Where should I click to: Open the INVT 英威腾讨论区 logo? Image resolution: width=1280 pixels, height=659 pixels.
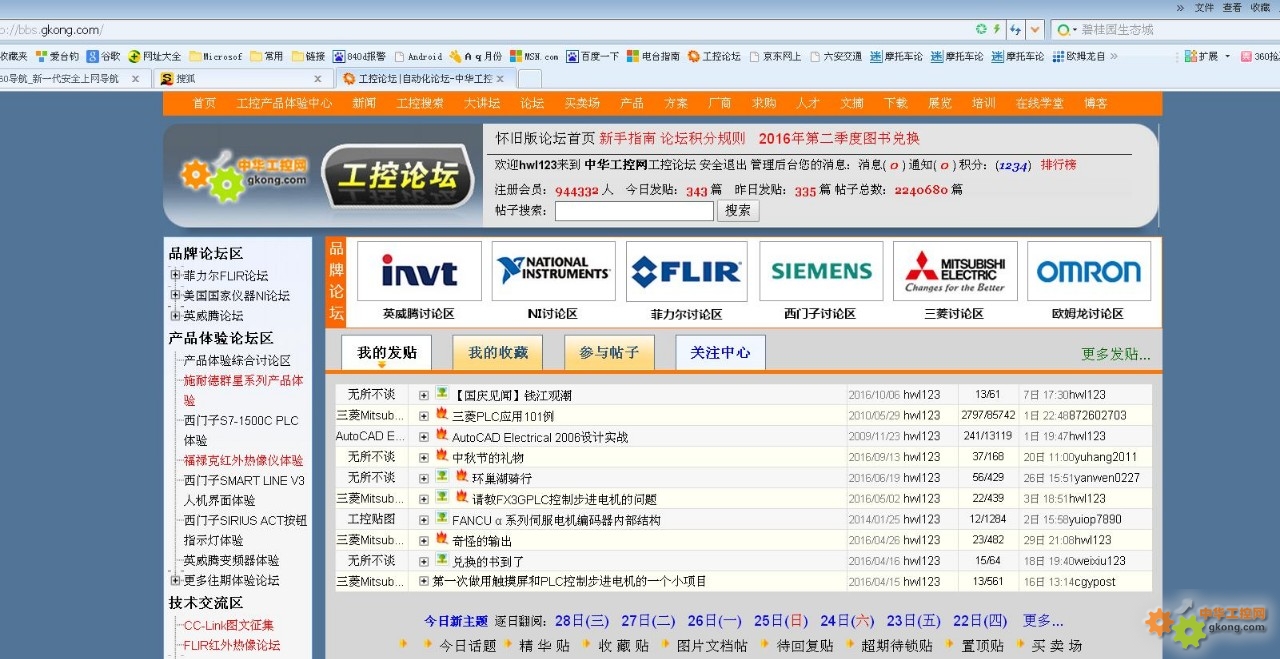tap(419, 271)
